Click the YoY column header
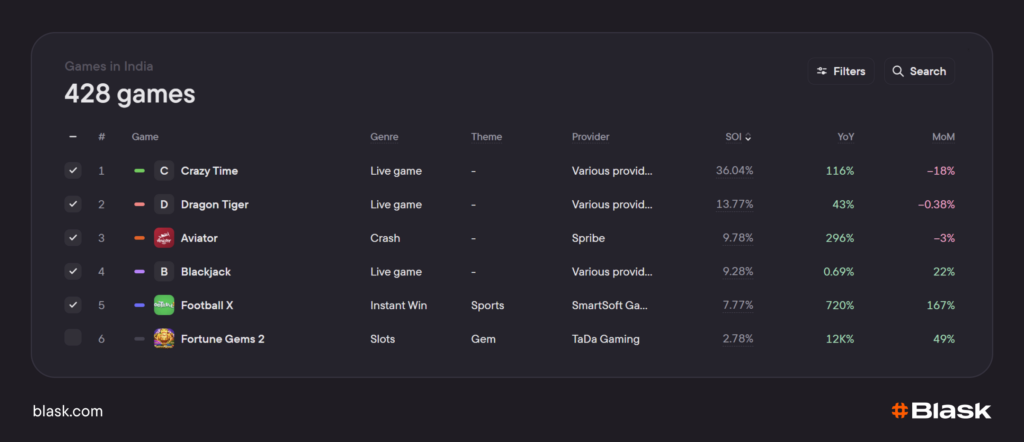 [845, 137]
